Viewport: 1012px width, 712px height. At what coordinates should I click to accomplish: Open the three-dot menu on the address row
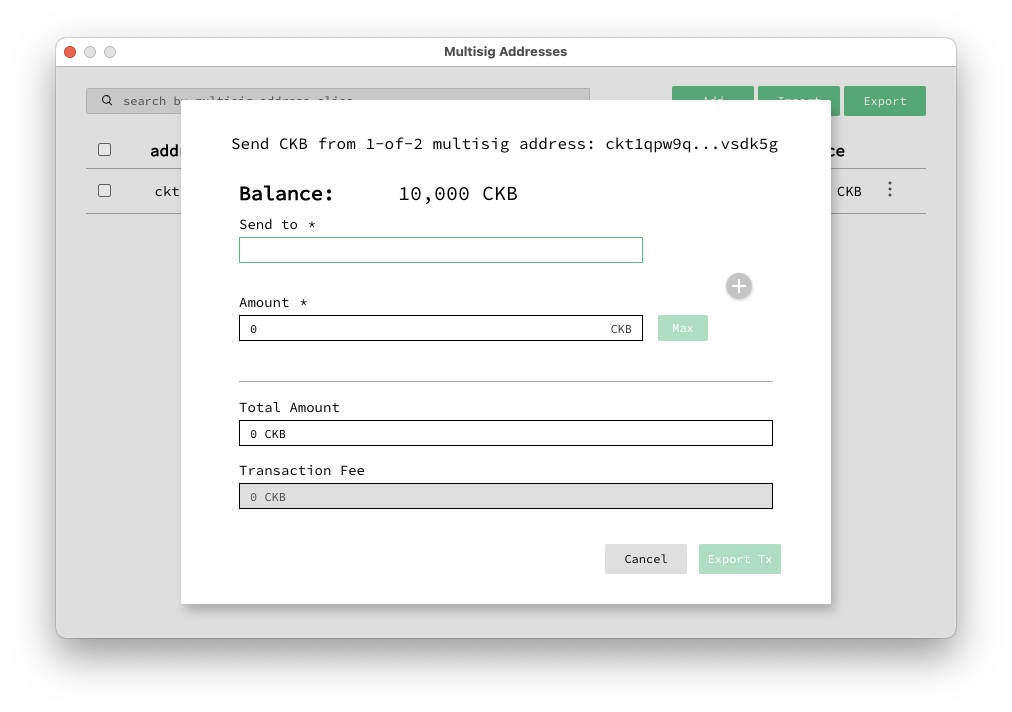click(889, 190)
